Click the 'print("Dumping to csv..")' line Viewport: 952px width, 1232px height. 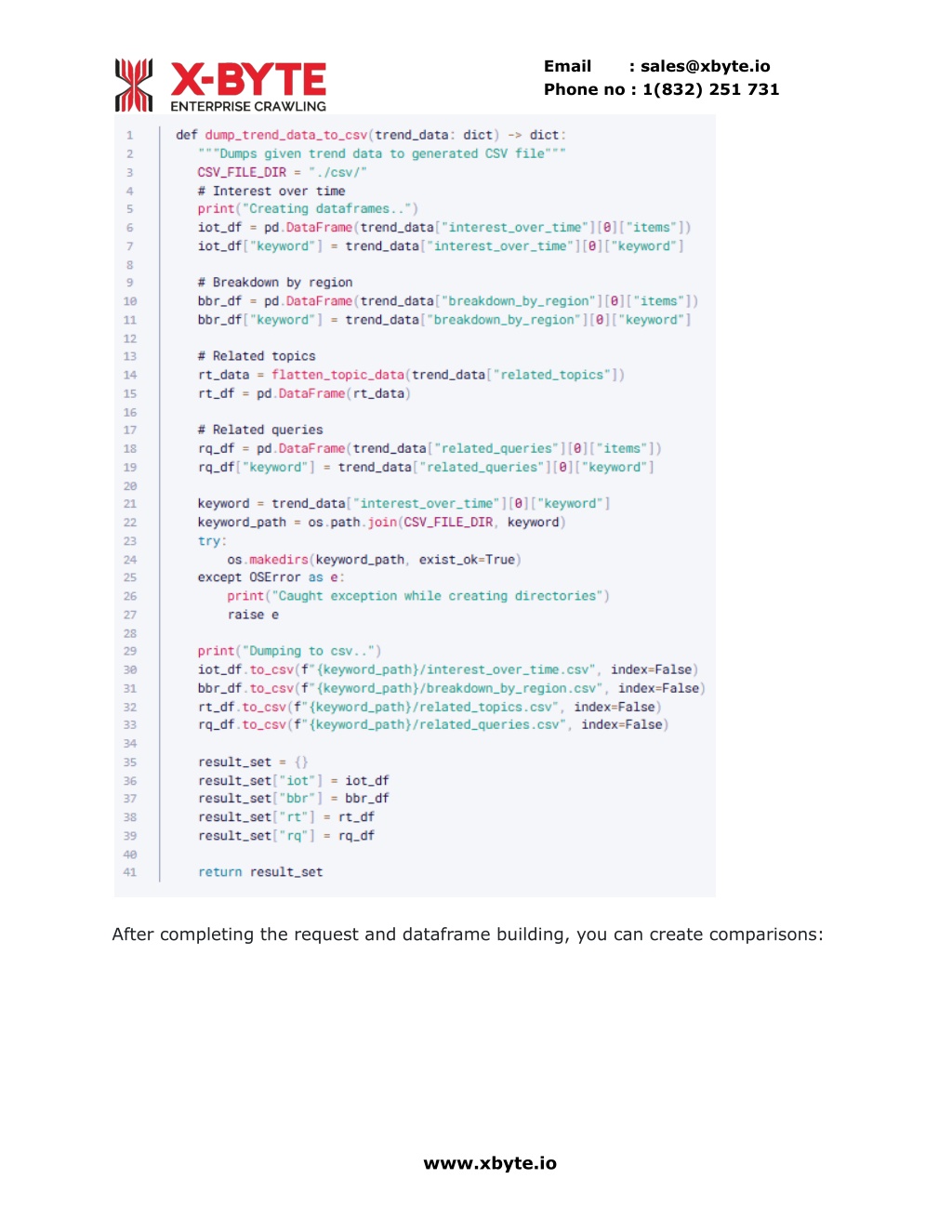289,652
